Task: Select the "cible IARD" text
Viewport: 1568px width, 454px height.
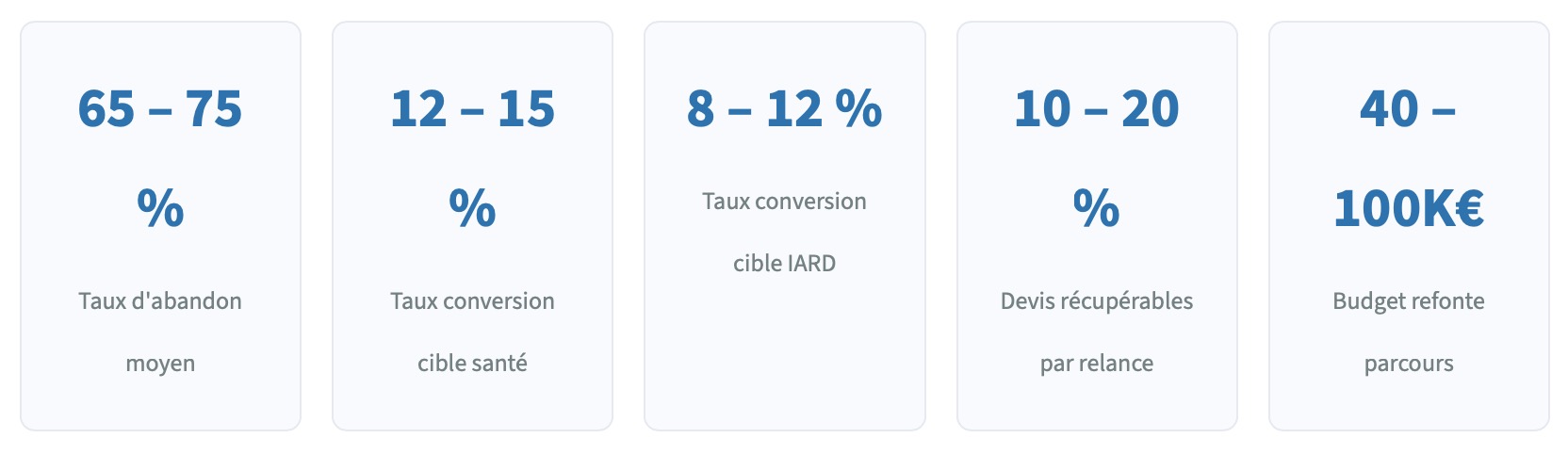Action: pyautogui.click(x=784, y=264)
